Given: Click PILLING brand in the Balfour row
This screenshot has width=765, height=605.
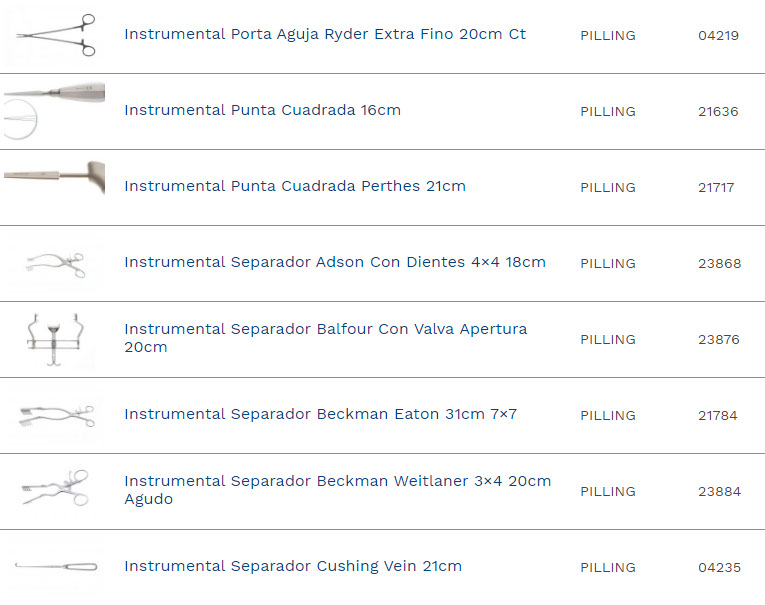Looking at the screenshot, I should point(607,340).
